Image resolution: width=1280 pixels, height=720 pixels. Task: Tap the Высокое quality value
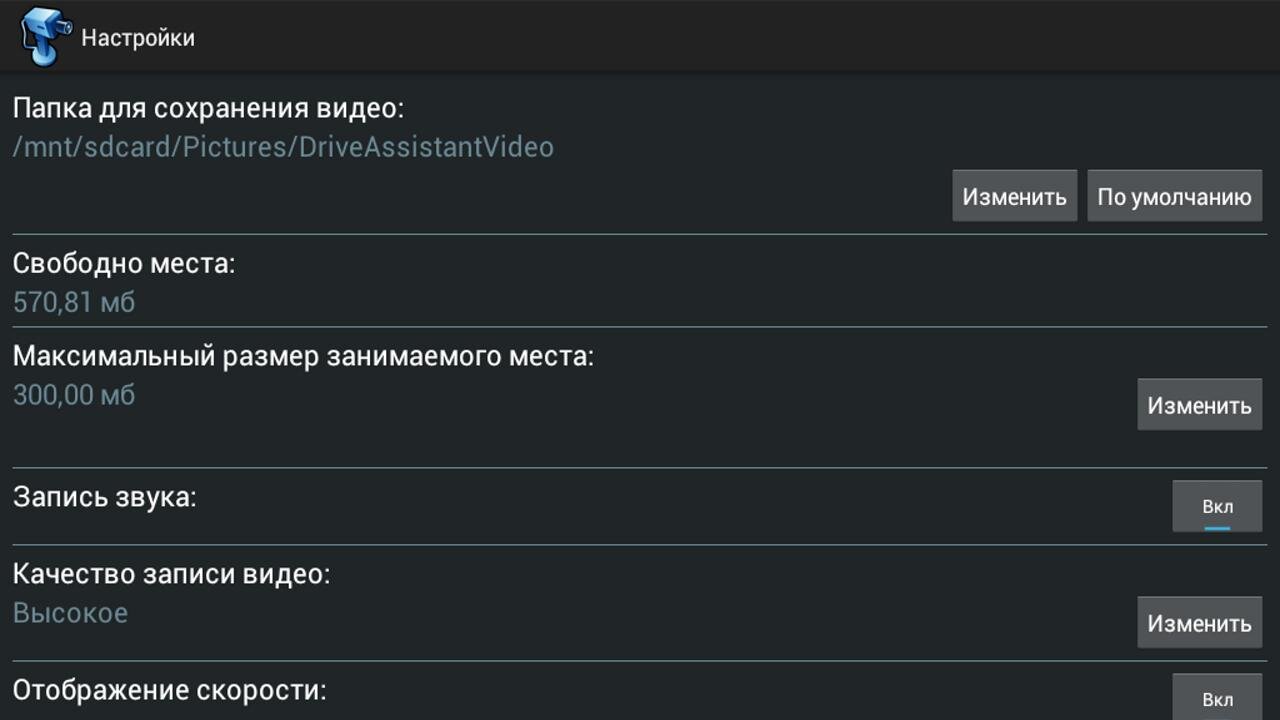point(71,613)
